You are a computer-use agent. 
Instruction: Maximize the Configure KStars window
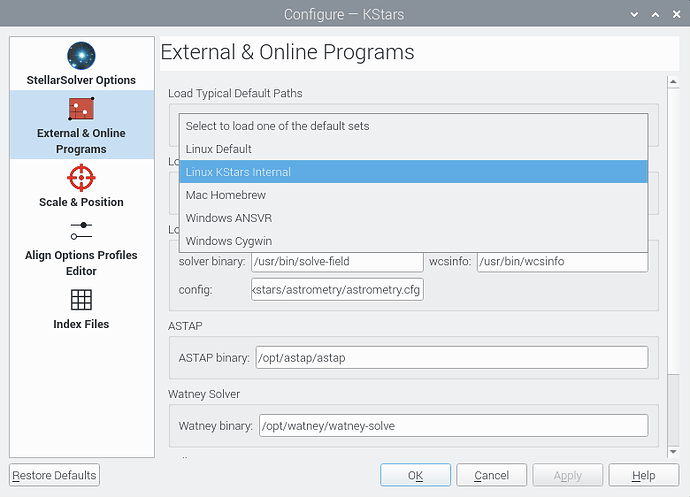(655, 15)
